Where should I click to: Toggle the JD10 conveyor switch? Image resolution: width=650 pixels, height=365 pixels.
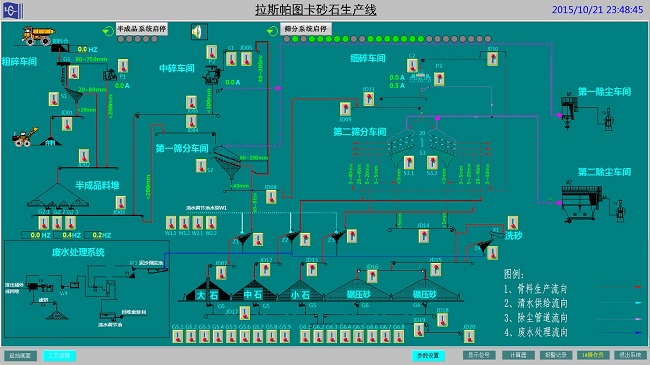tap(492, 59)
